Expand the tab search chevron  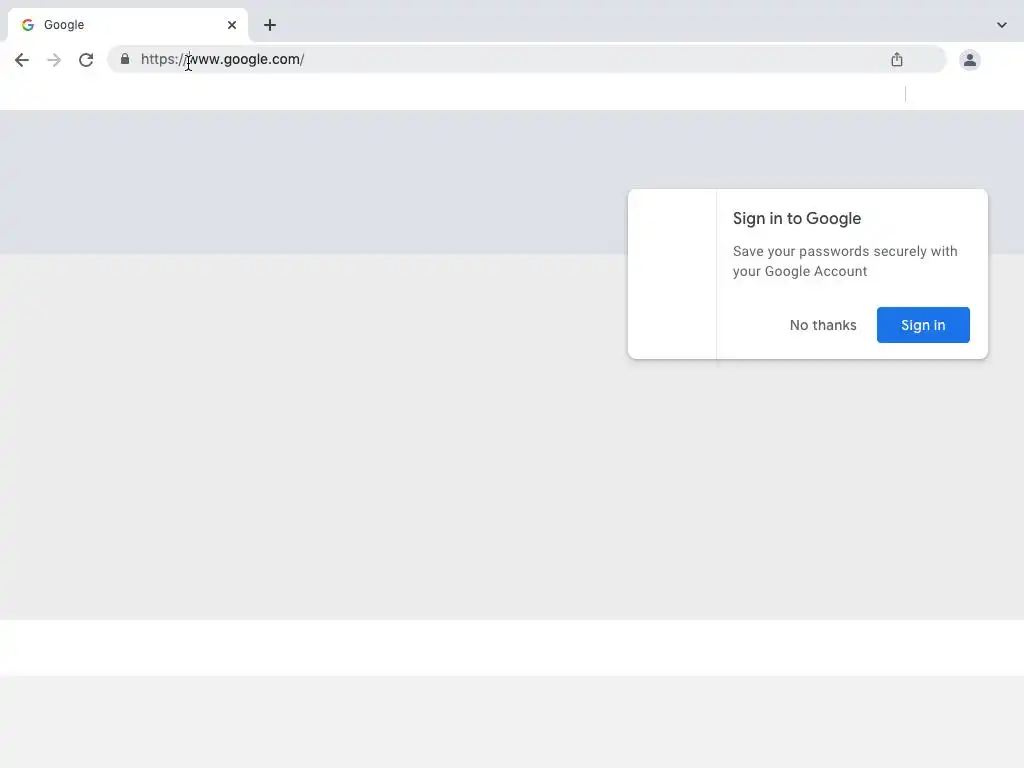point(1001,25)
